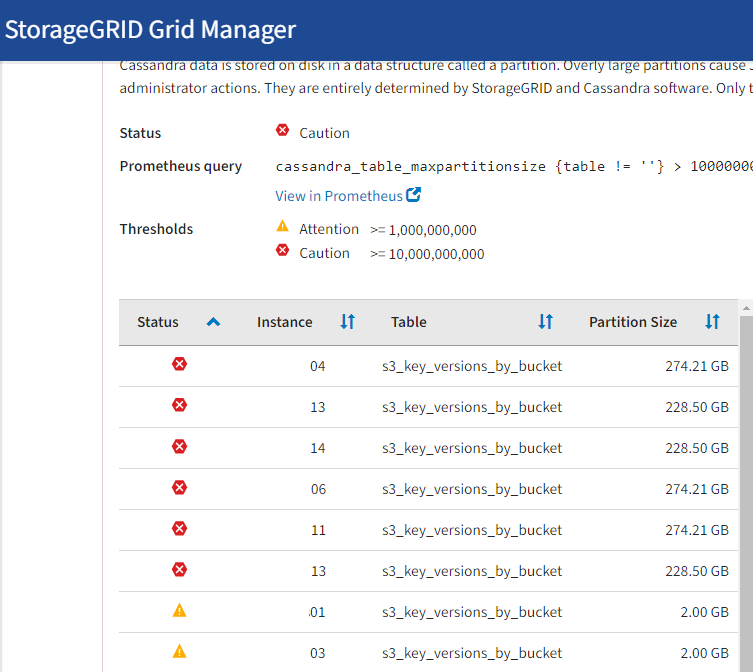Toggle sort arrow on Status column
Image resolution: width=753 pixels, height=672 pixels.
click(213, 322)
